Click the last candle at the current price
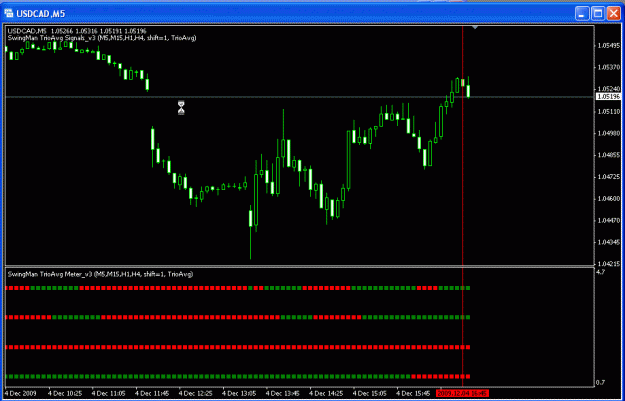625x401 pixels. pyautogui.click(x=468, y=87)
